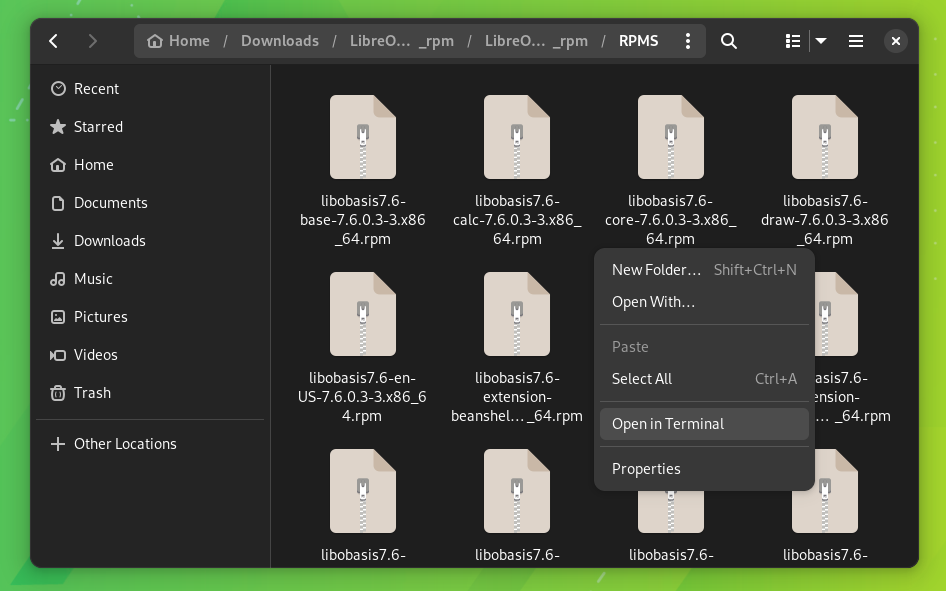Image resolution: width=946 pixels, height=591 pixels.
Task: Click Open With in the context menu
Action: click(653, 302)
